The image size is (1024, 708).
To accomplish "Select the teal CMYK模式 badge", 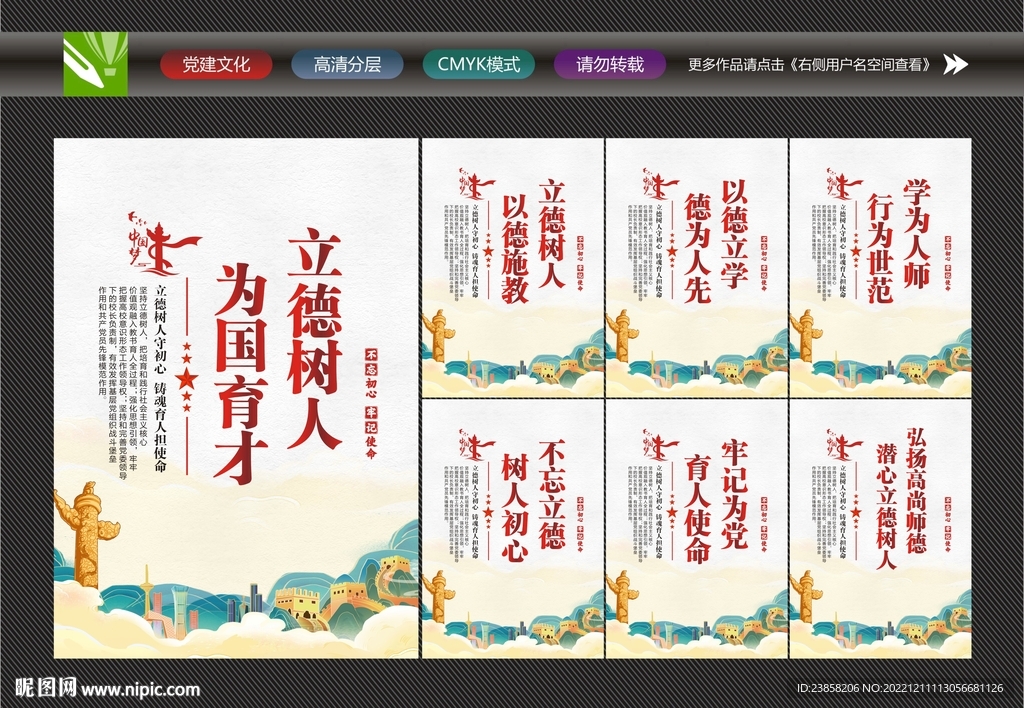I will click(479, 63).
